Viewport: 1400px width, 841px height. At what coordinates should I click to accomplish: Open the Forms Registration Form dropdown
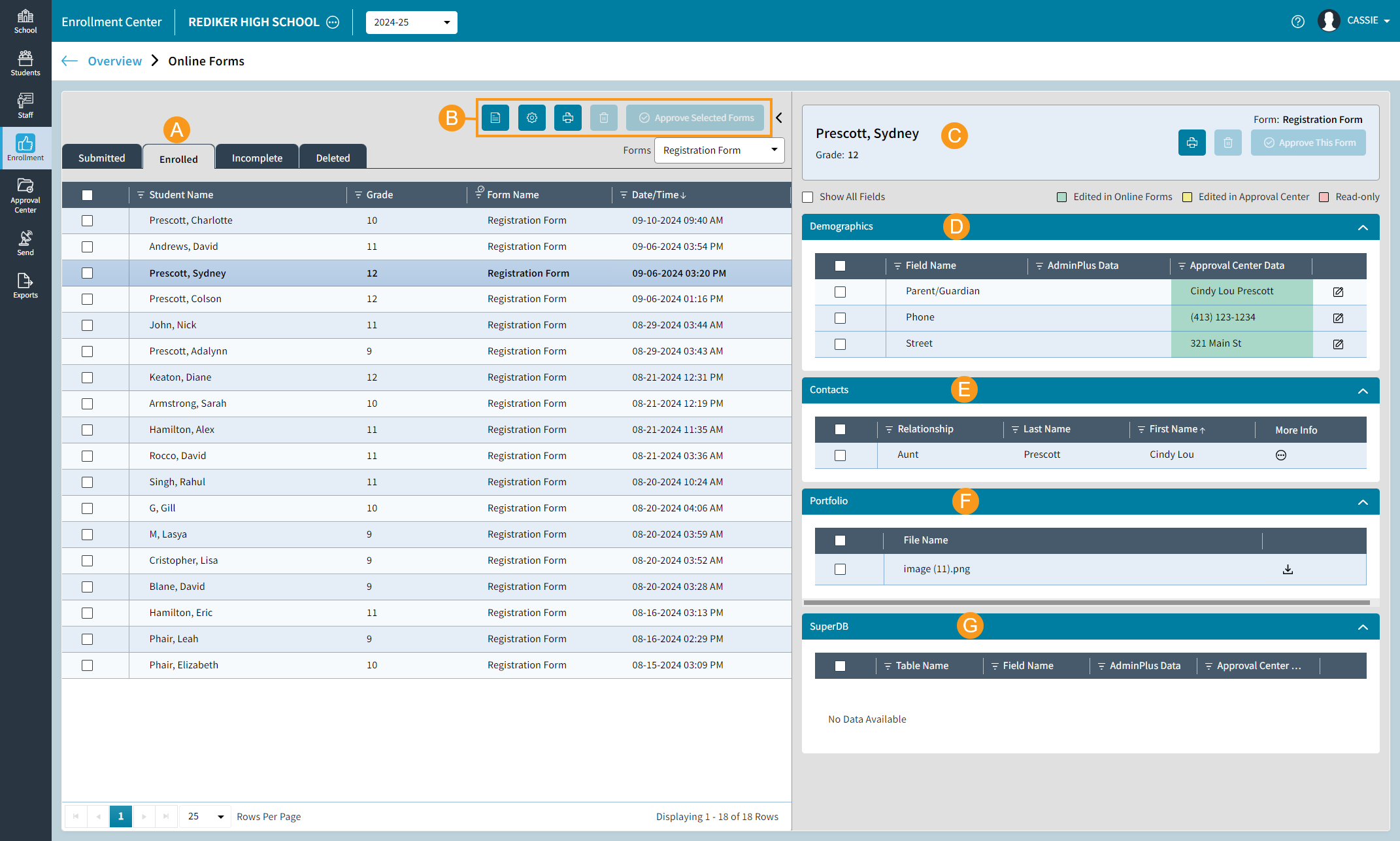tap(719, 150)
